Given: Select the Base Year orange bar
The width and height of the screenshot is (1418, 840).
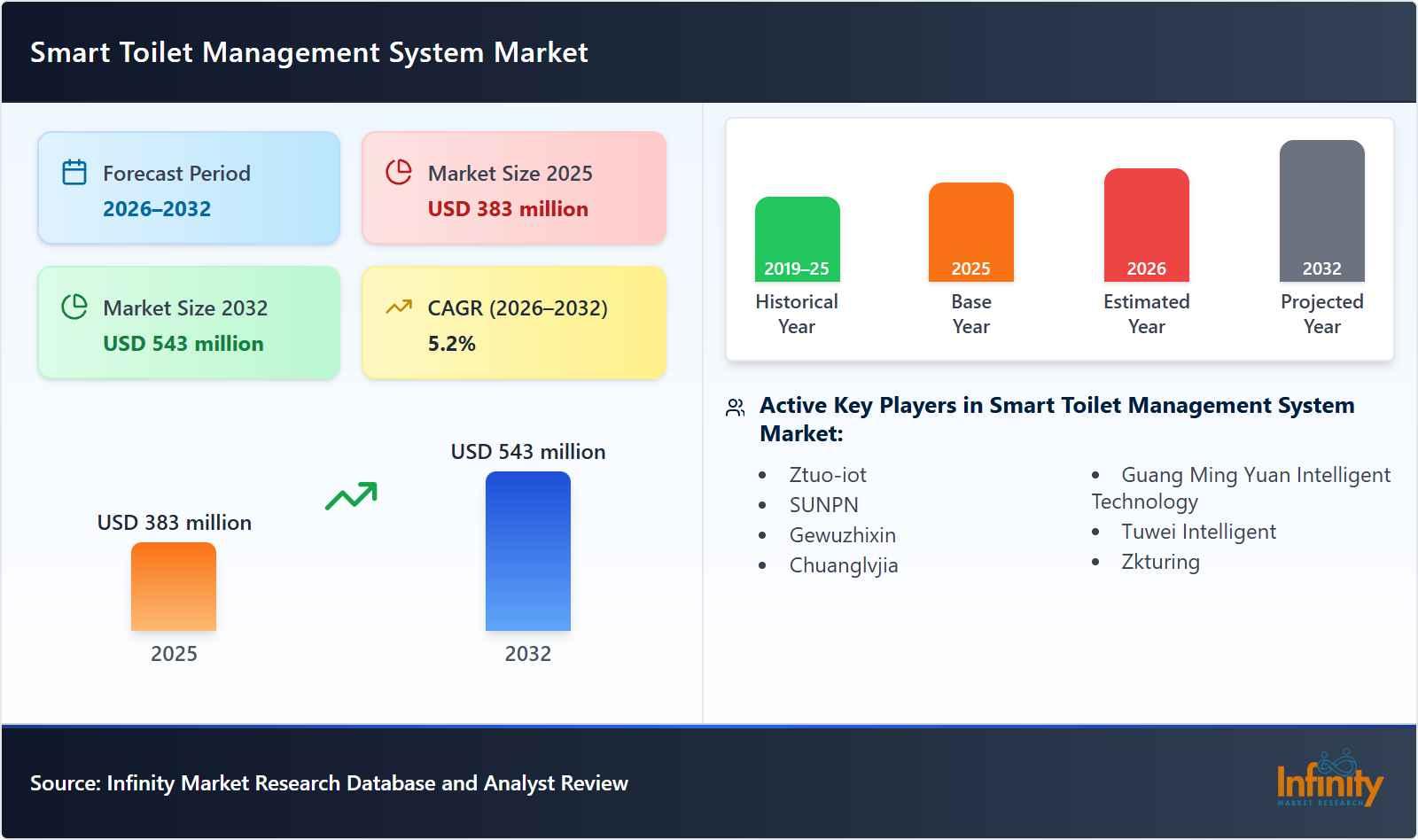Looking at the screenshot, I should [970, 230].
